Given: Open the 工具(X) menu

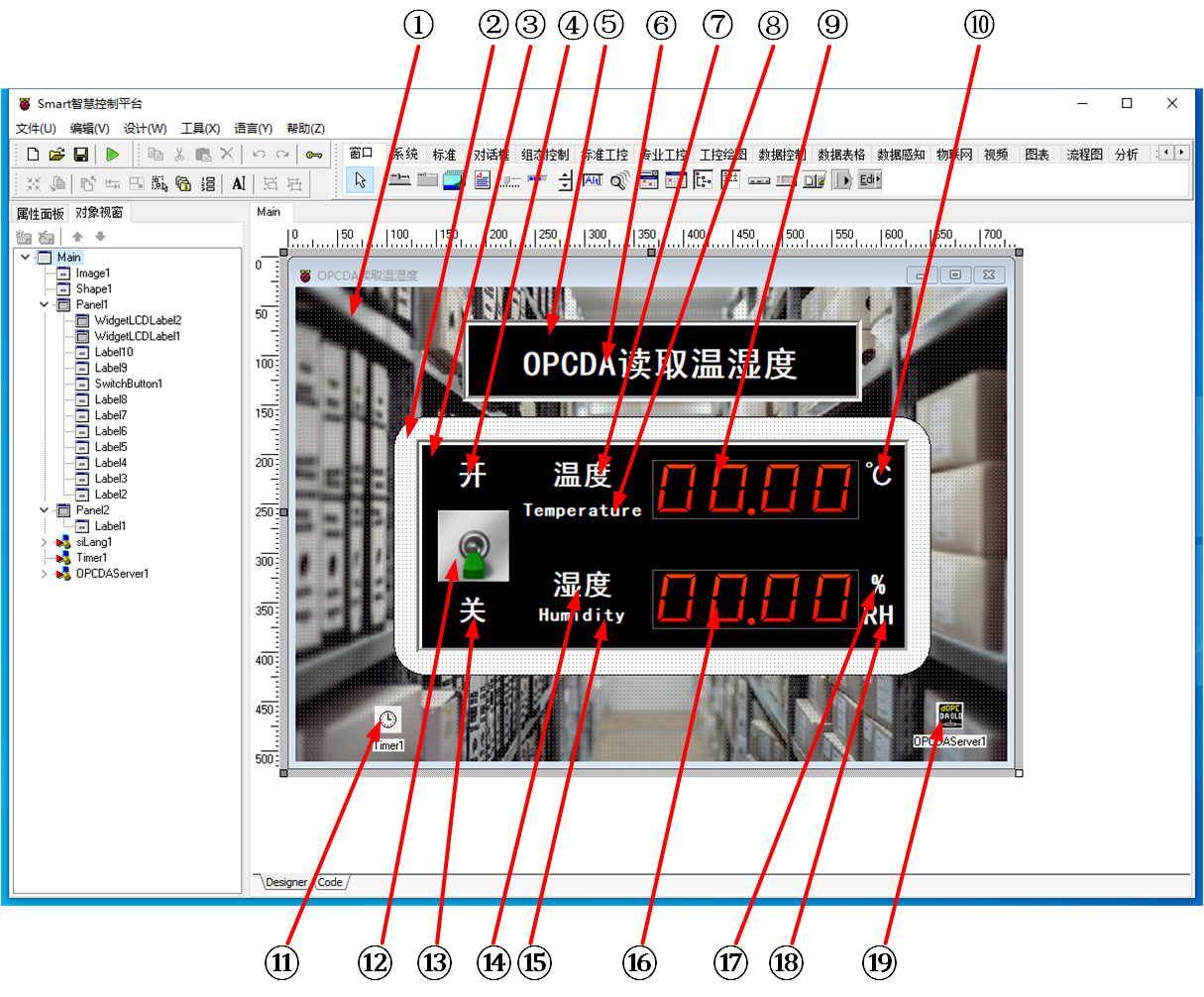Looking at the screenshot, I should 200,129.
